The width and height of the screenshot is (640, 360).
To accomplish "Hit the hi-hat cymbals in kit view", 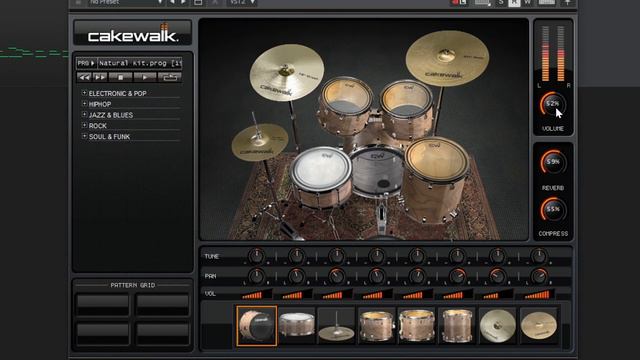I will (x=260, y=142).
